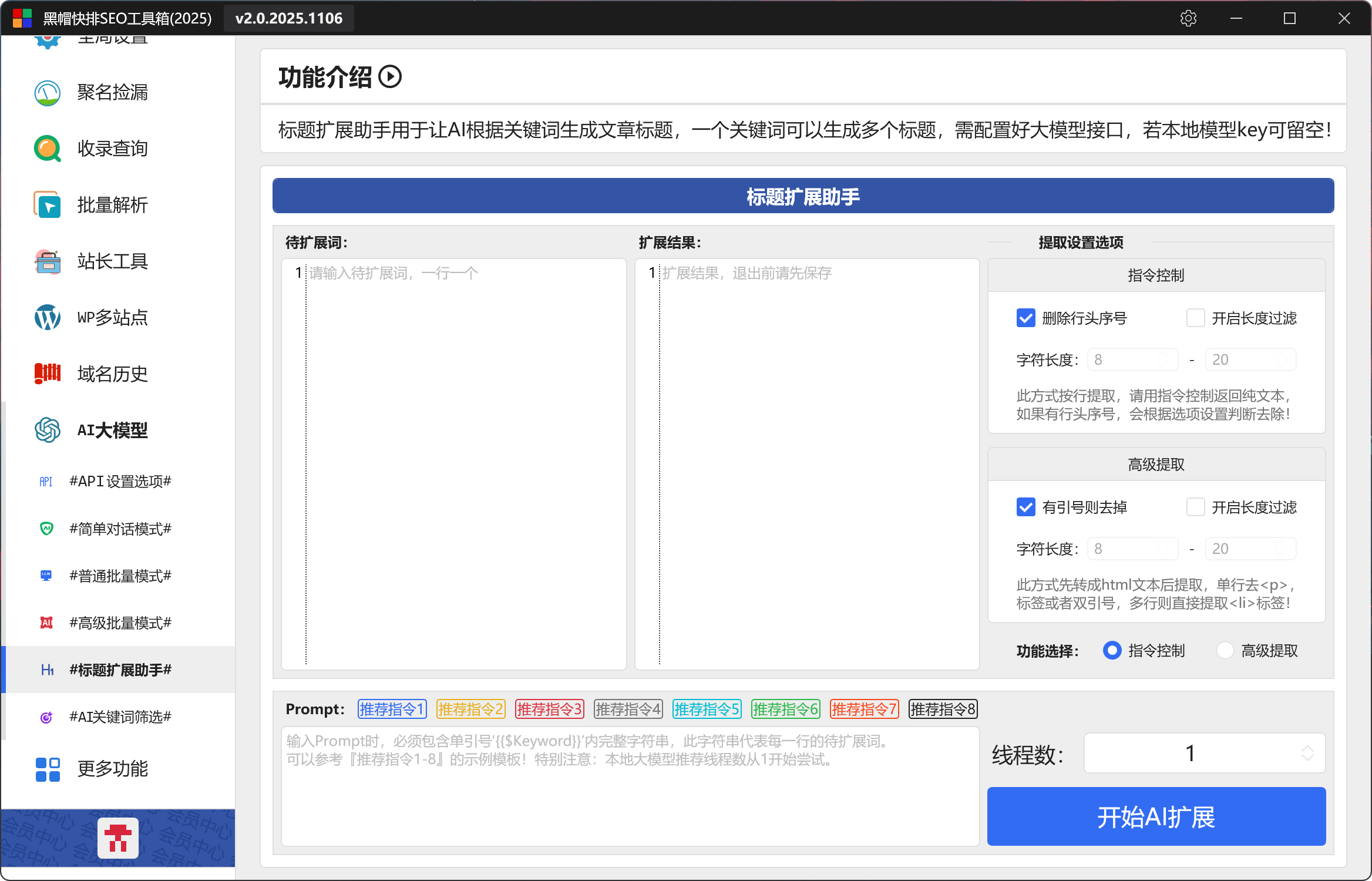Screen dimensions: 1372x881
Task: Open the 聚名捡漏 sidebar icon
Action: (x=48, y=93)
